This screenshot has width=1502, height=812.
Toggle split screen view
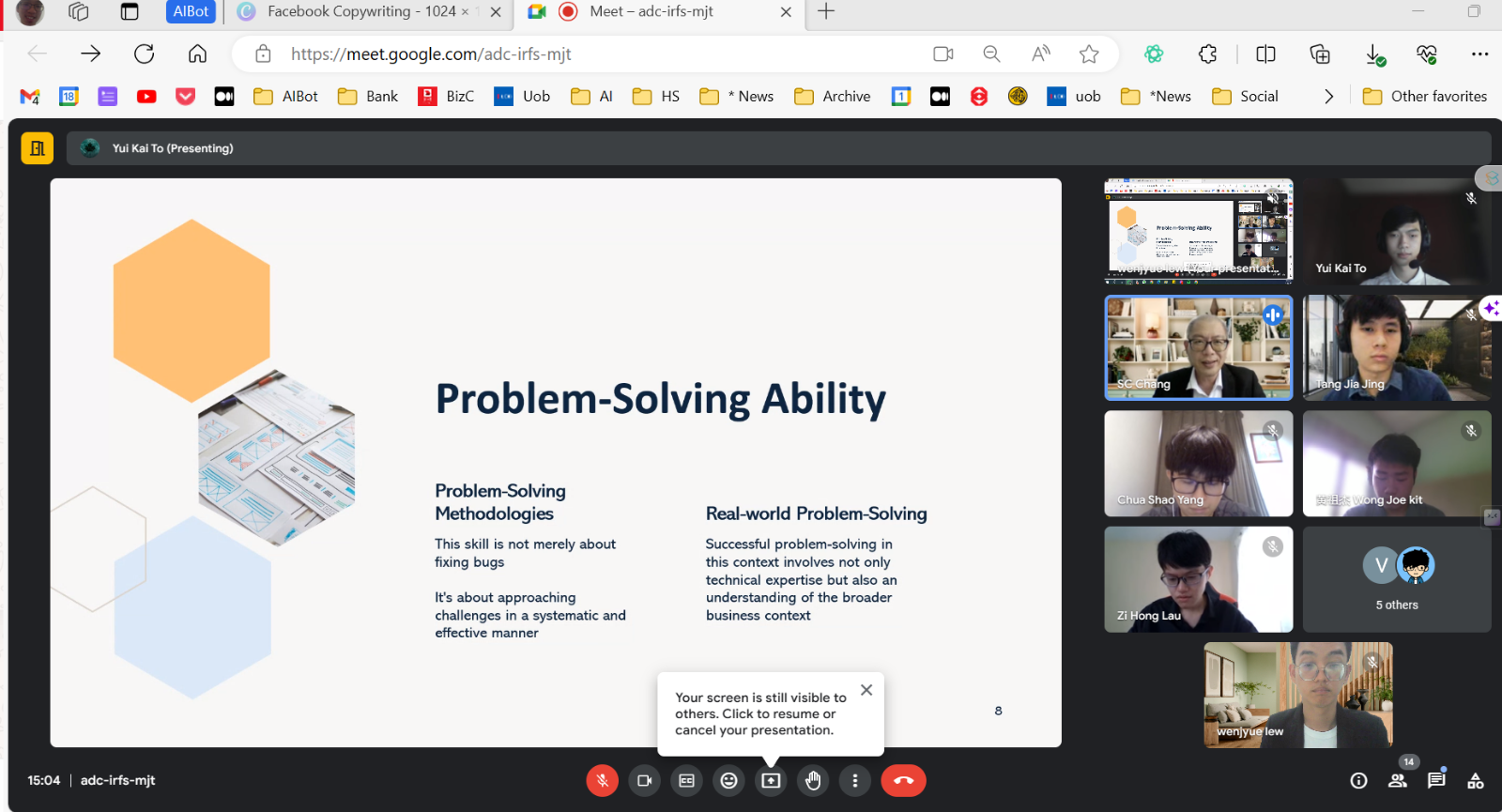(1265, 54)
